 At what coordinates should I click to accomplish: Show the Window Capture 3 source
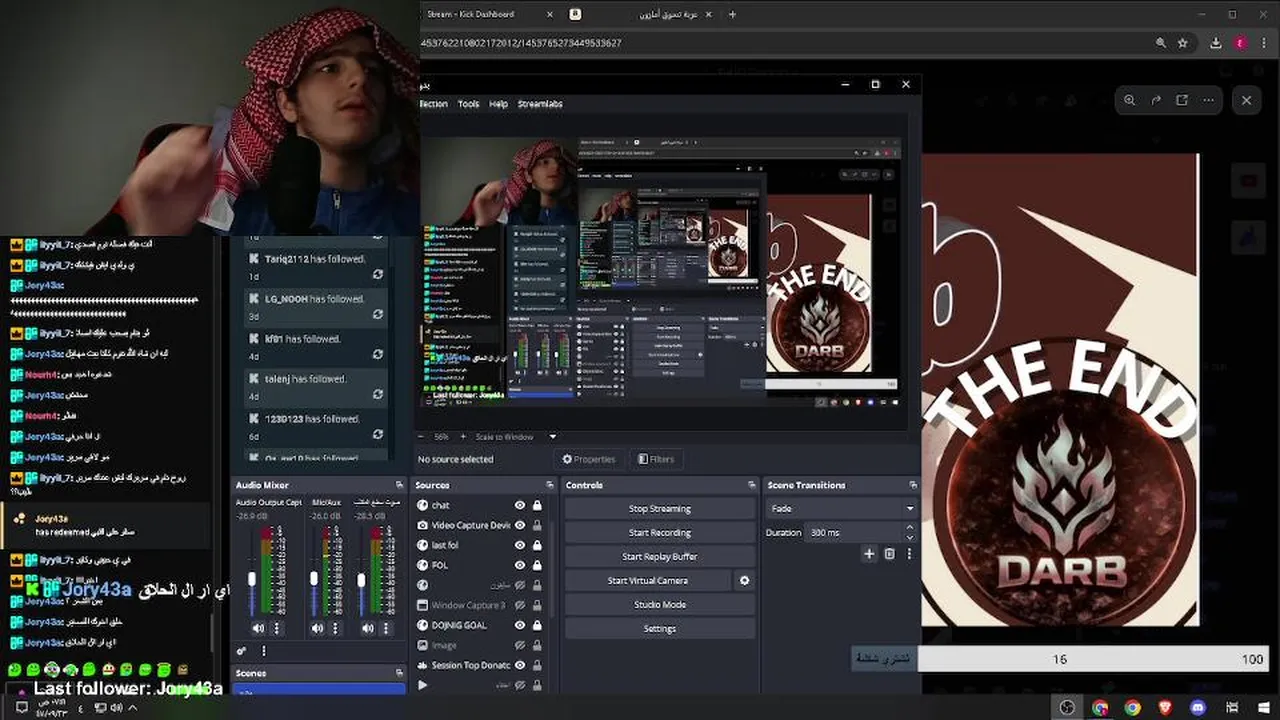click(x=520, y=605)
